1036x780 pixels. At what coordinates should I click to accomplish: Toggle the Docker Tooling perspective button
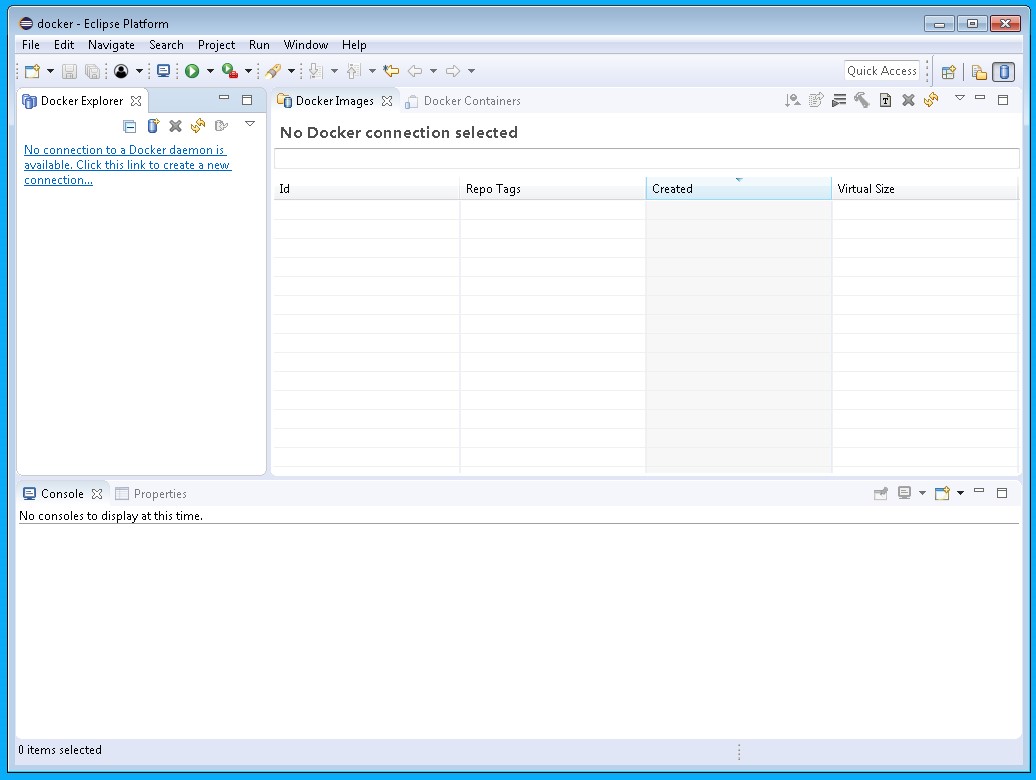coord(1003,71)
